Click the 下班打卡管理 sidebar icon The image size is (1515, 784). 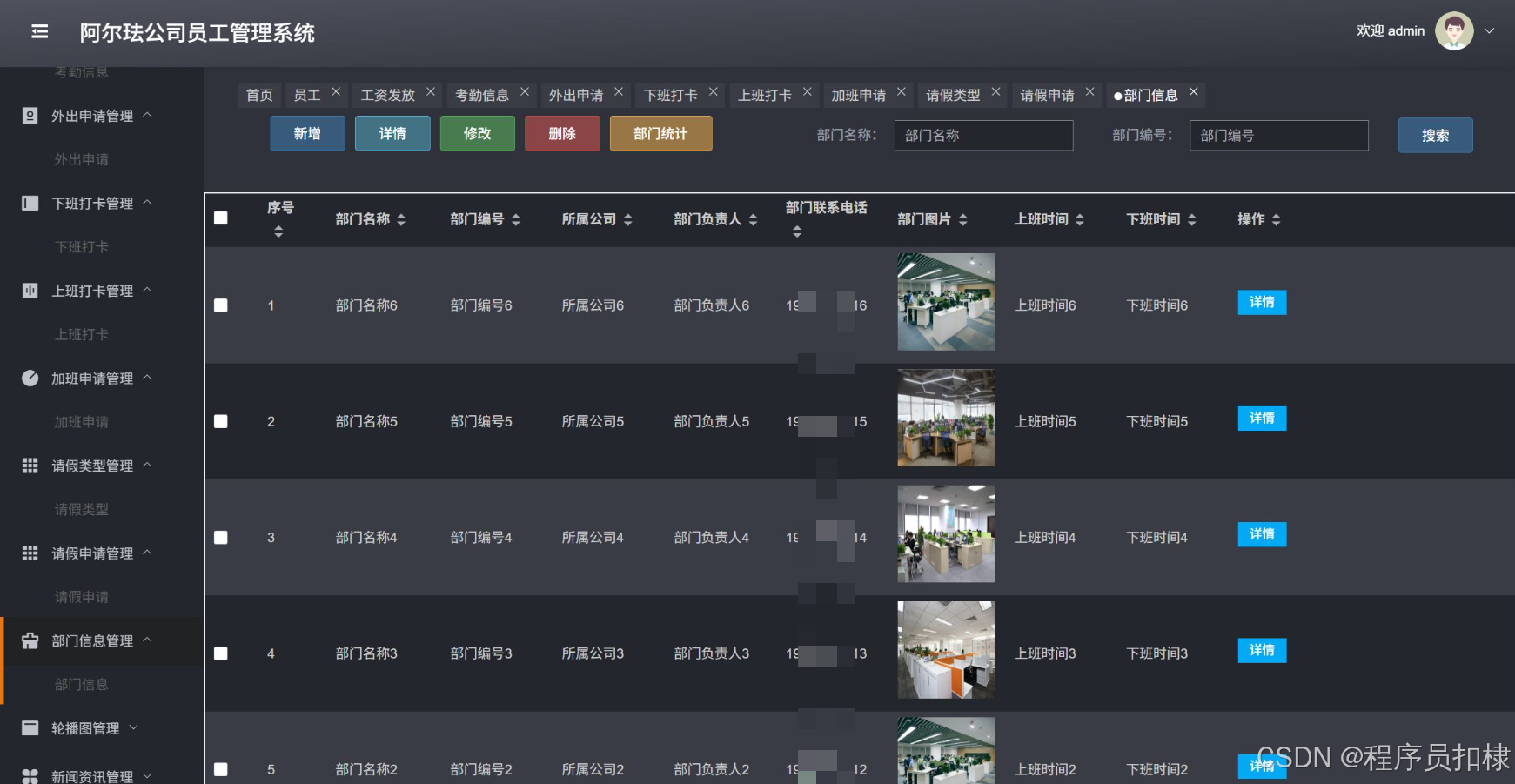click(x=30, y=203)
